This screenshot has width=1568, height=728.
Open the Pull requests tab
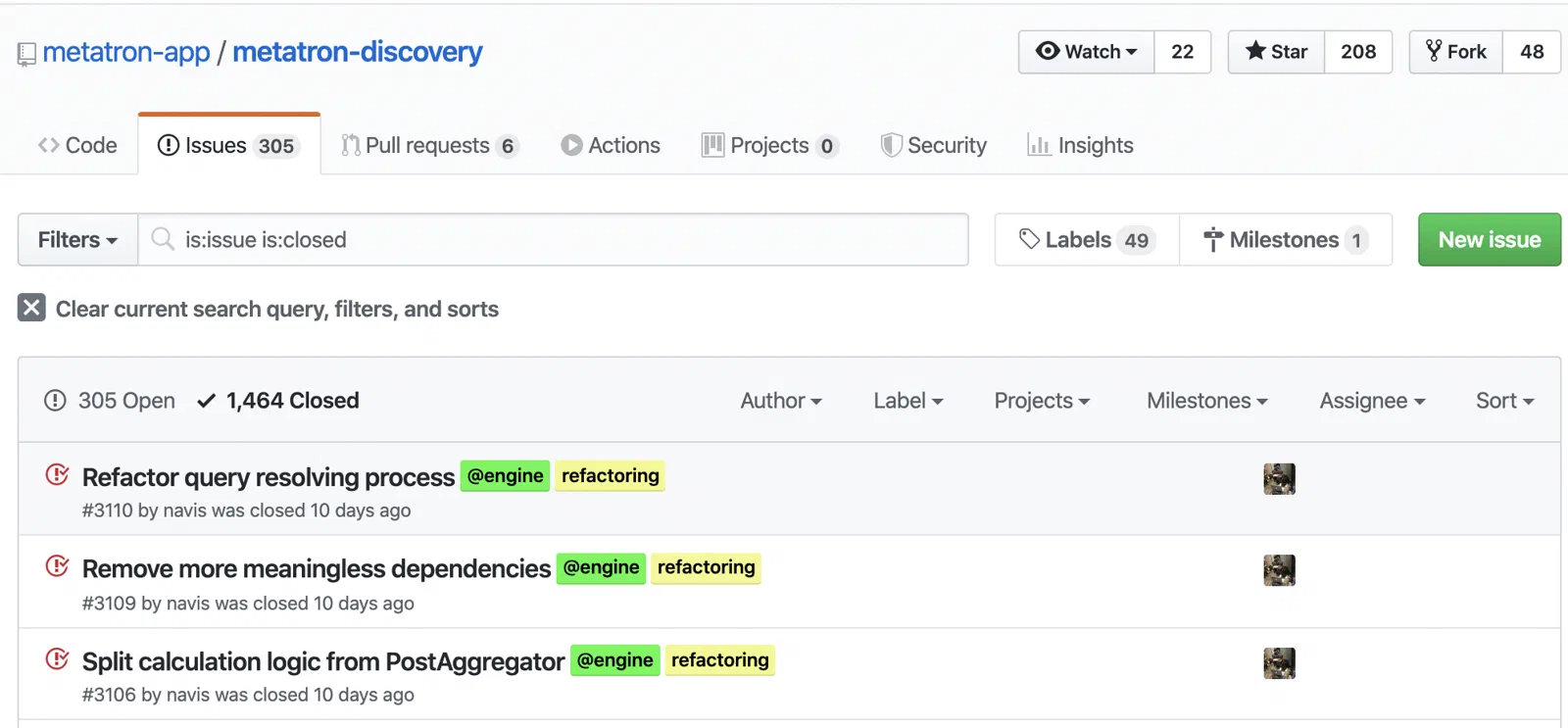429,145
